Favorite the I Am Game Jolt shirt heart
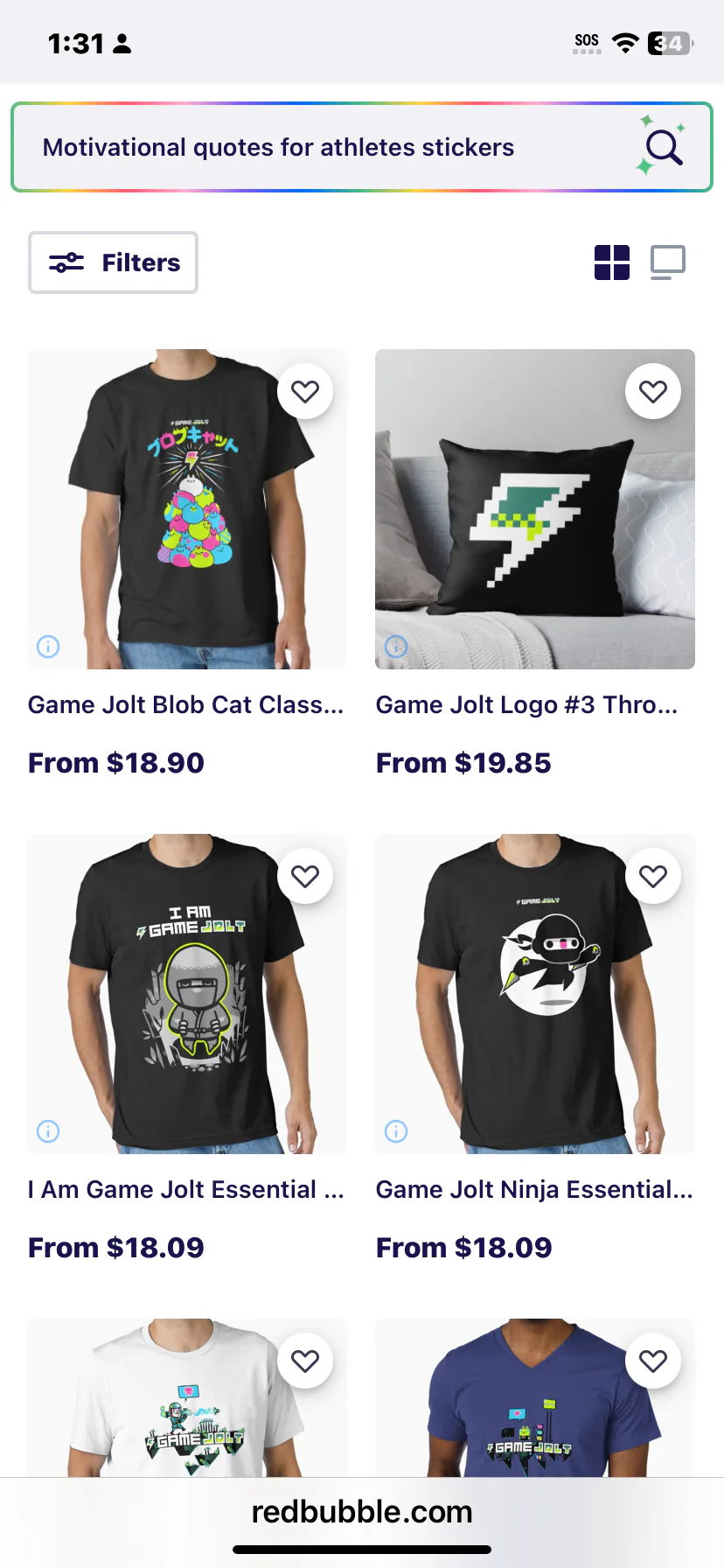 pyautogui.click(x=305, y=876)
